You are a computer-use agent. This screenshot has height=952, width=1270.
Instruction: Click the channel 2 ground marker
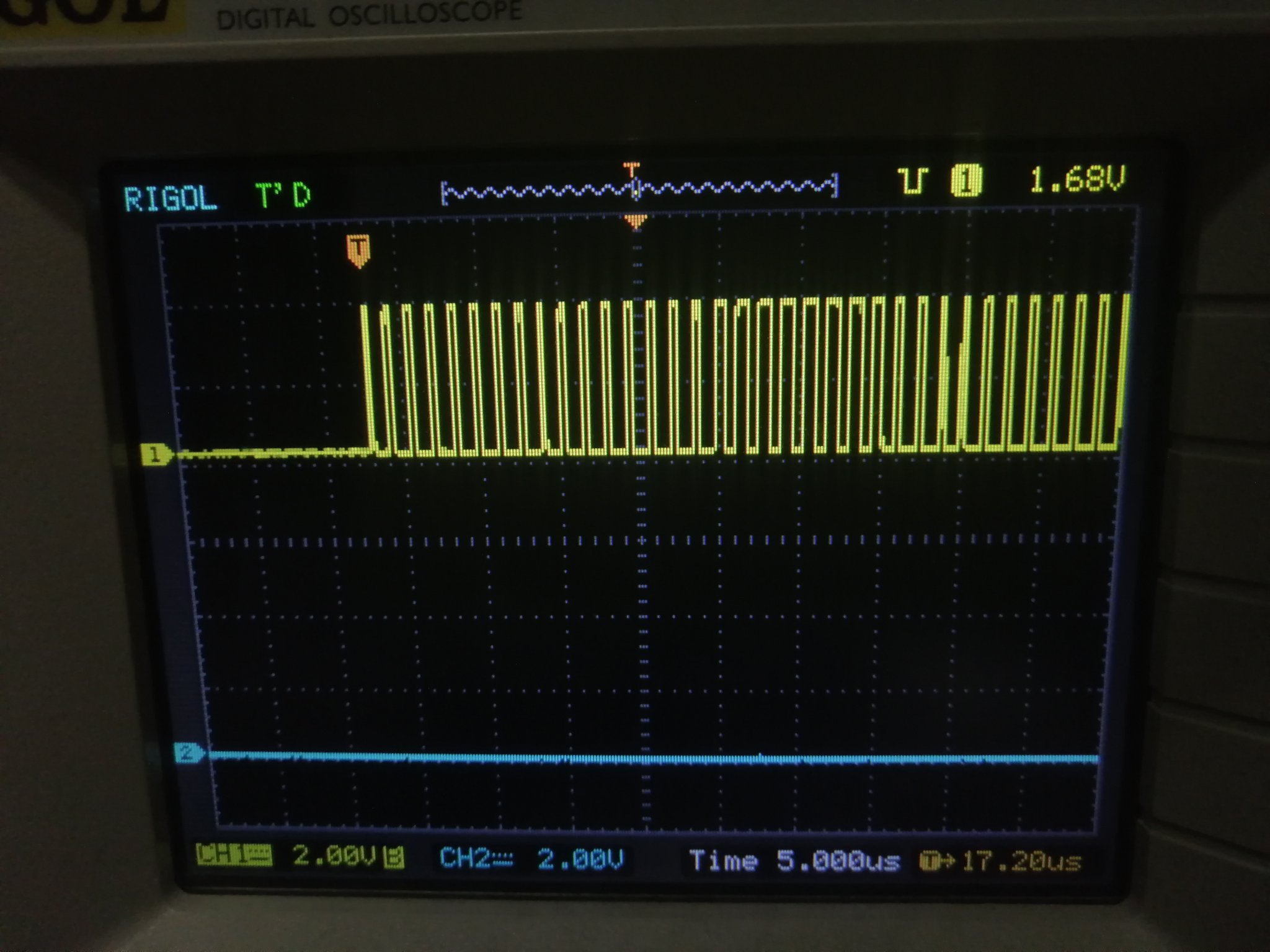189,754
